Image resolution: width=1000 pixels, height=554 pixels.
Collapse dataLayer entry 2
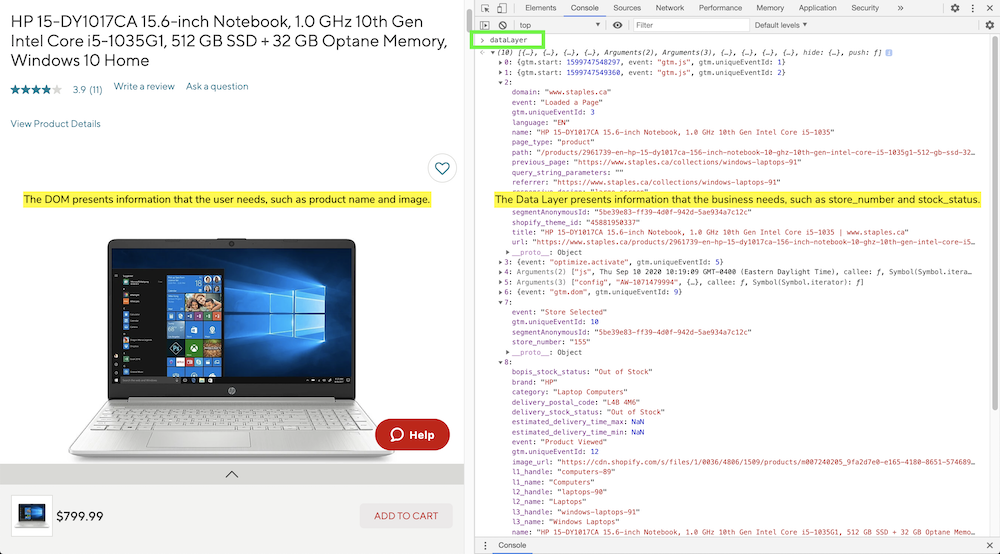[x=501, y=83]
